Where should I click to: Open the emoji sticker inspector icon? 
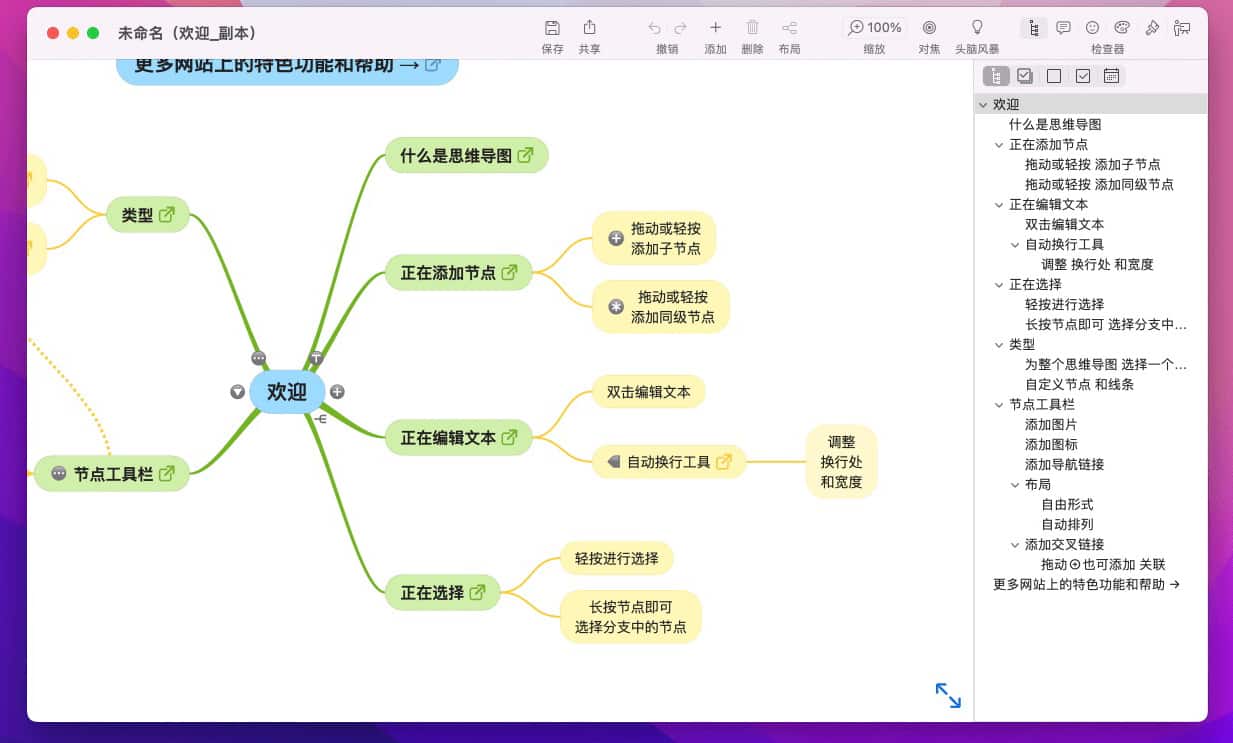pyautogui.click(x=1093, y=28)
